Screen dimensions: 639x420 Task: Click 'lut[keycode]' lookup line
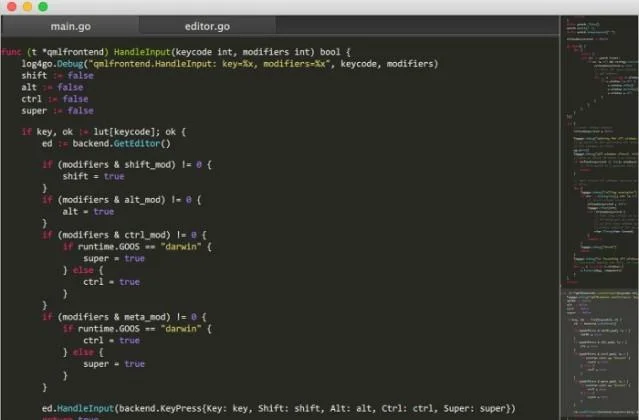click(x=104, y=132)
